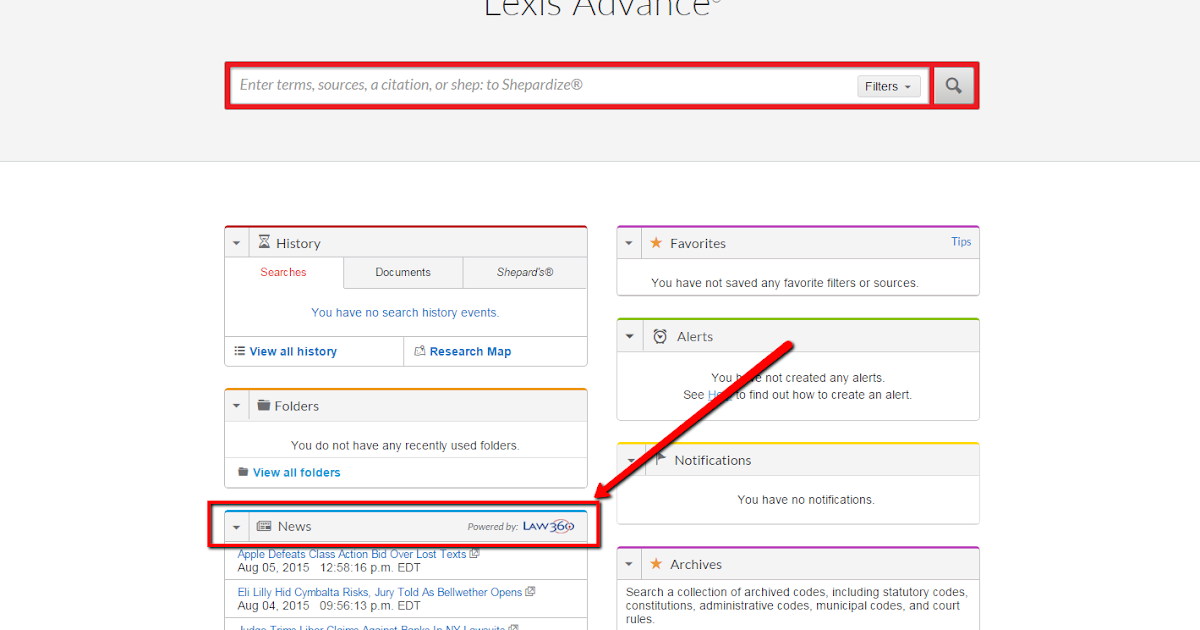The image size is (1200, 630).
Task: Open Apple Defeats Class Action news article
Action: [352, 554]
